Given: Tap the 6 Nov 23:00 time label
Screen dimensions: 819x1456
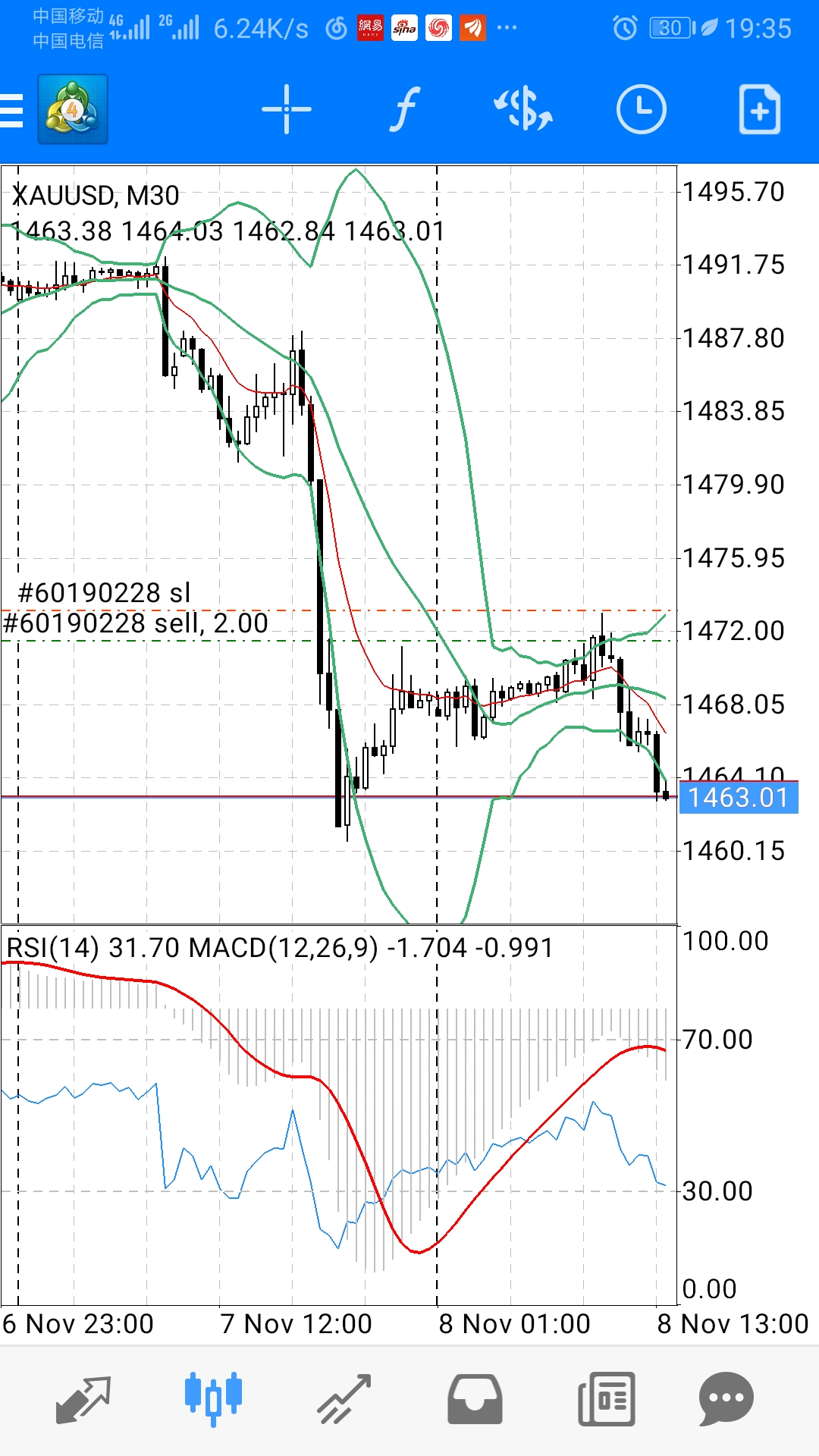Looking at the screenshot, I should click(x=78, y=1324).
